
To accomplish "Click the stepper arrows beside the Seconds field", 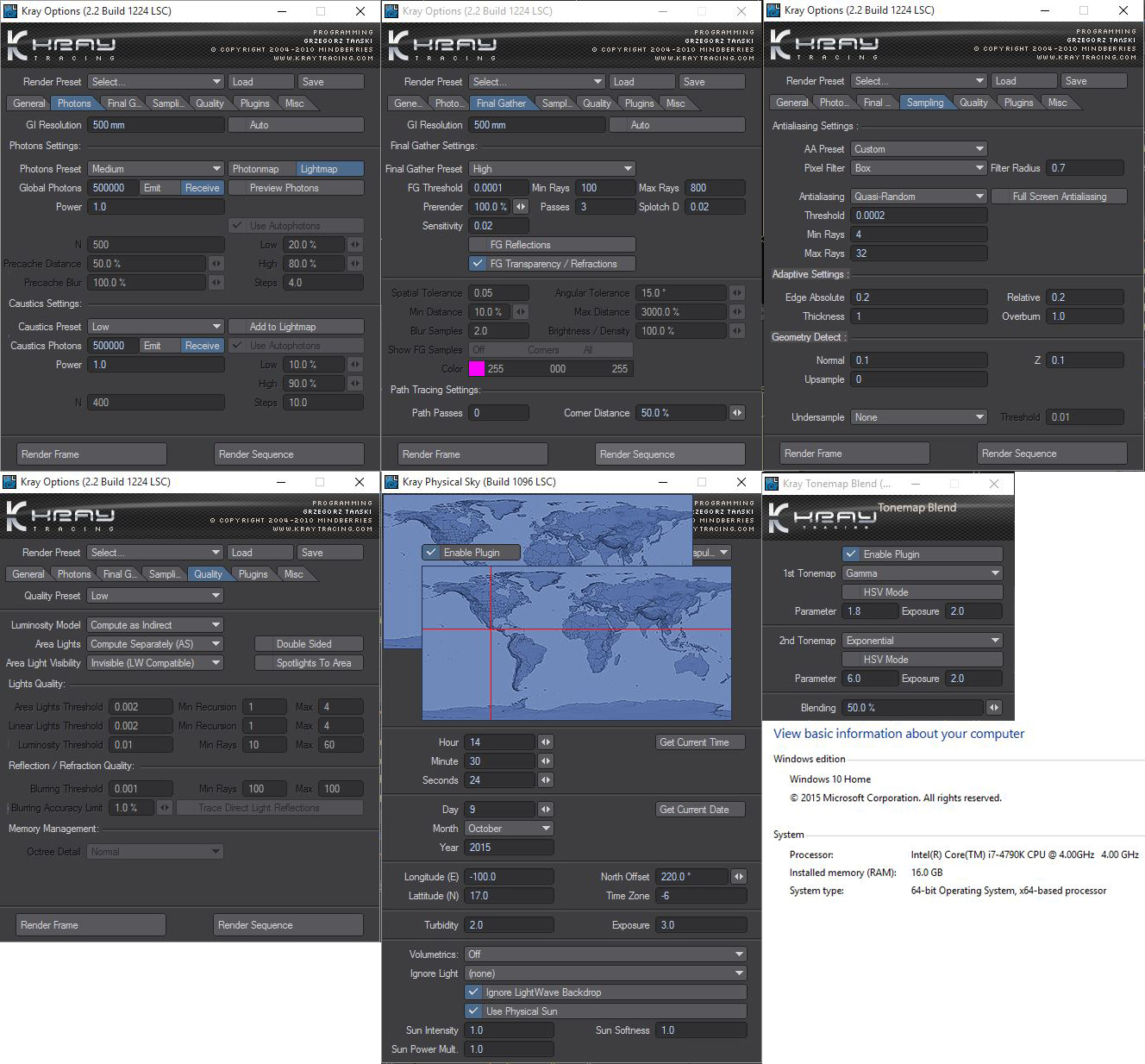I will 546,780.
